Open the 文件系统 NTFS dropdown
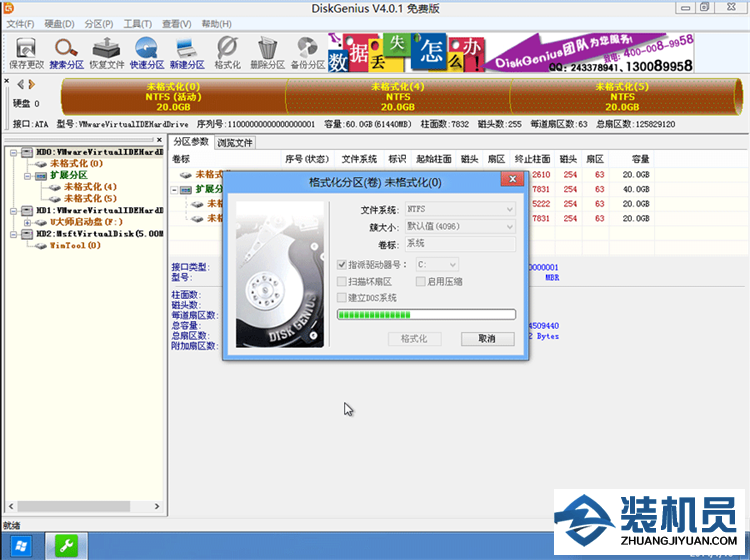Image resolution: width=750 pixels, height=560 pixels. (460, 209)
